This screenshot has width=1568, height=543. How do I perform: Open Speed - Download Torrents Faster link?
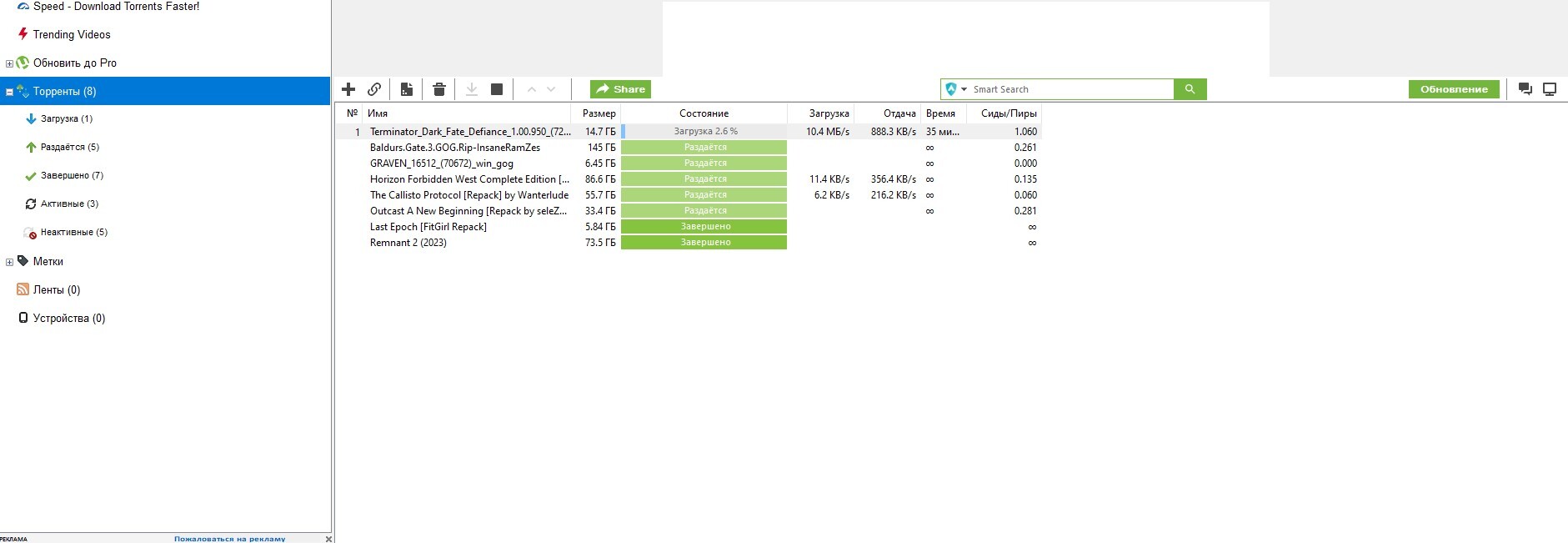click(116, 7)
